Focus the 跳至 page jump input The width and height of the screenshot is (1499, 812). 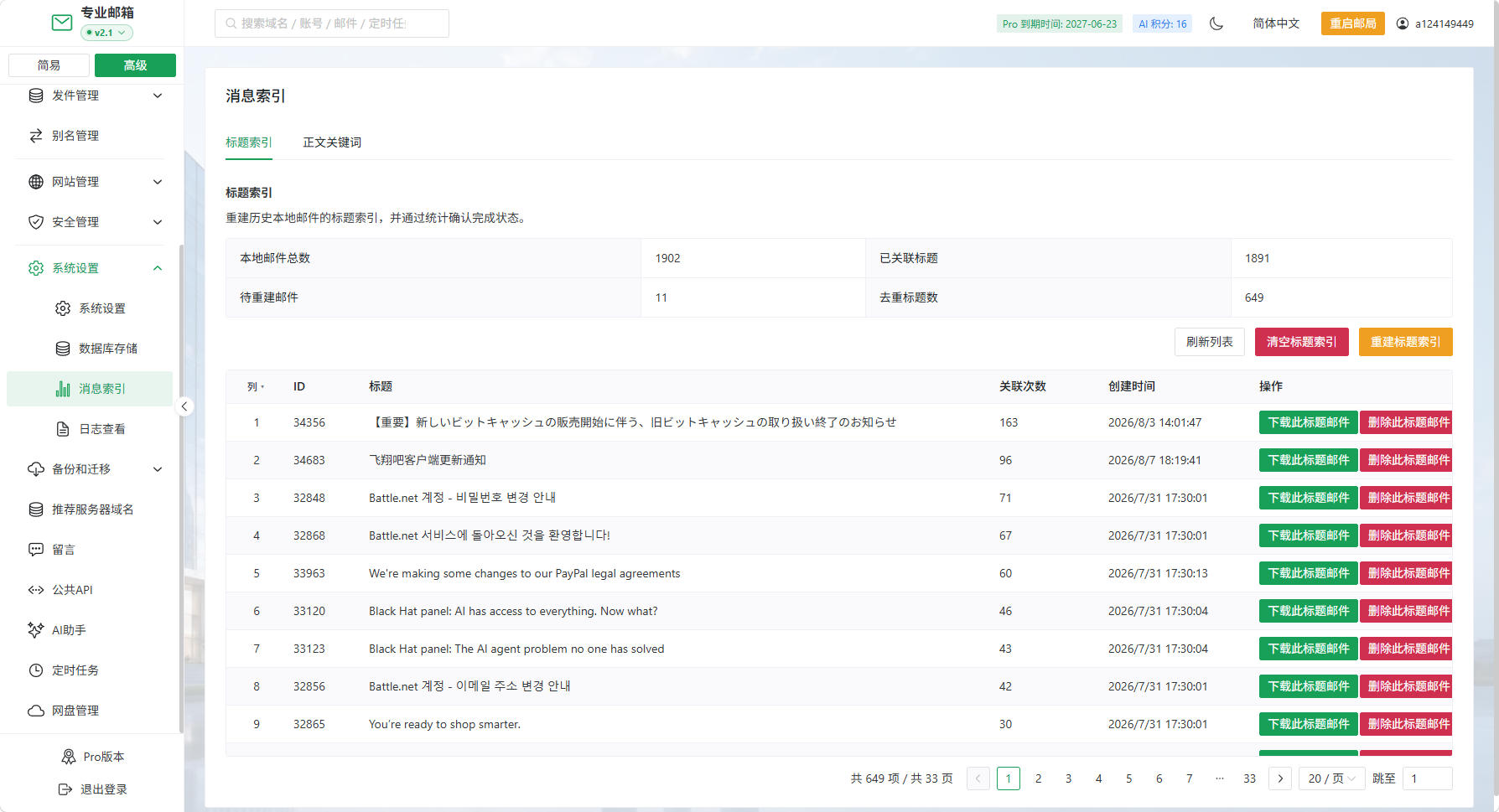1427,778
